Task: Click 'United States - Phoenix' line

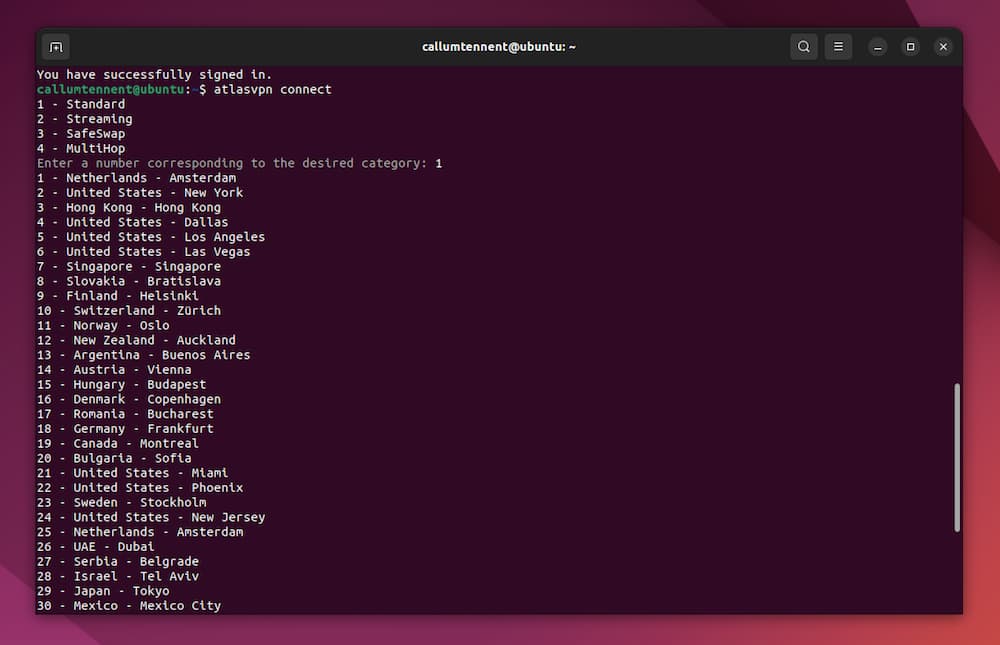Action: coord(140,487)
